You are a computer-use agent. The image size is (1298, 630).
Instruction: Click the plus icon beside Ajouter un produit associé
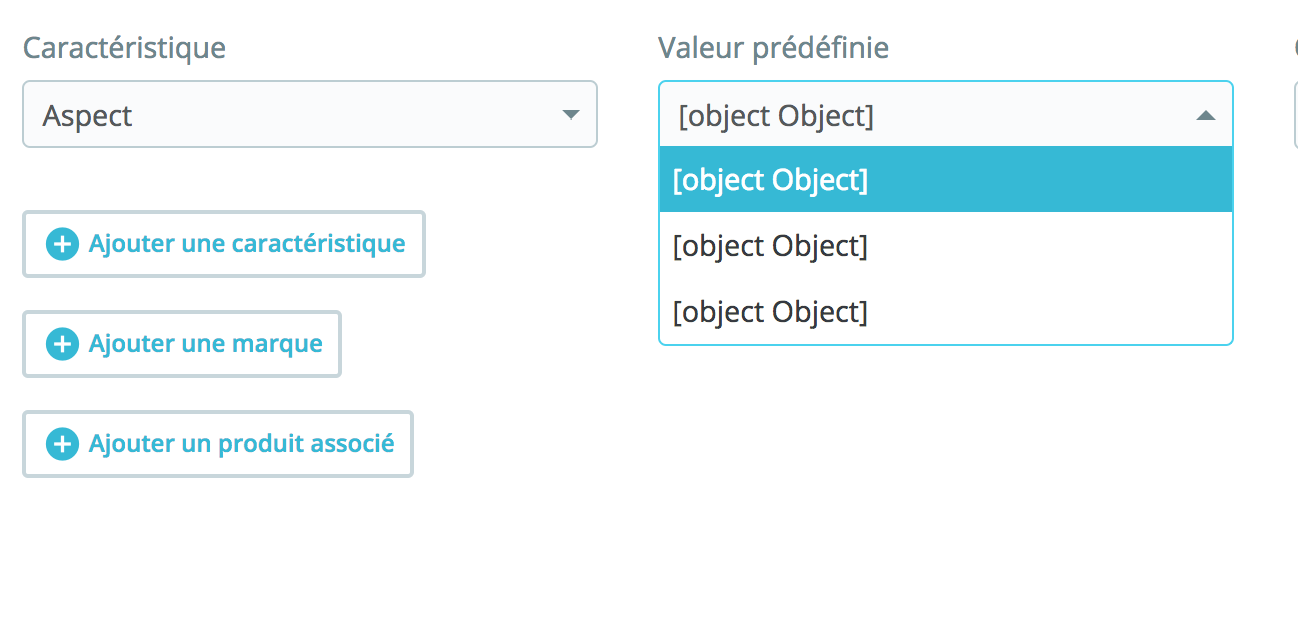[x=62, y=444]
